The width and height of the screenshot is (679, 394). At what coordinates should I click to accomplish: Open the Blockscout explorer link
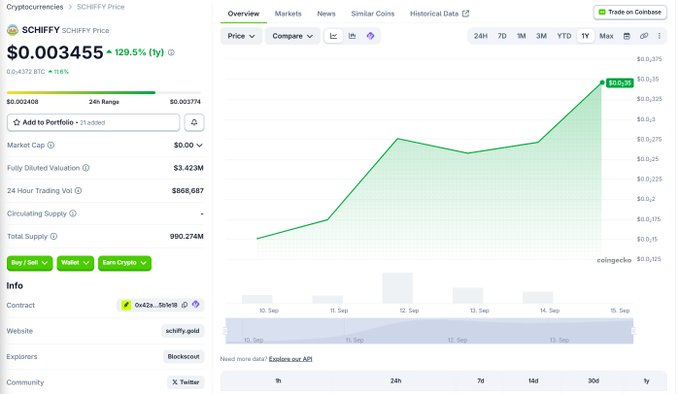184,356
